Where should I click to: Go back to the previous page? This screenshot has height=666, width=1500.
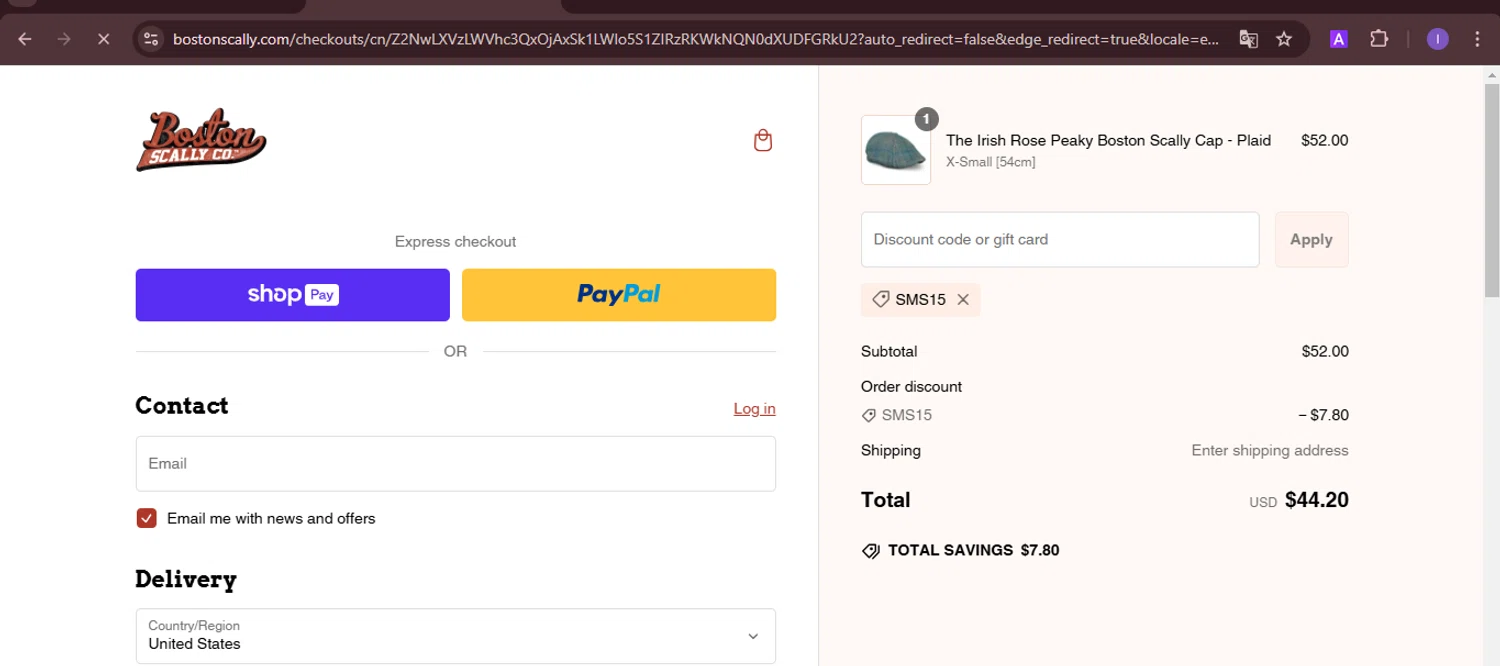coord(25,39)
